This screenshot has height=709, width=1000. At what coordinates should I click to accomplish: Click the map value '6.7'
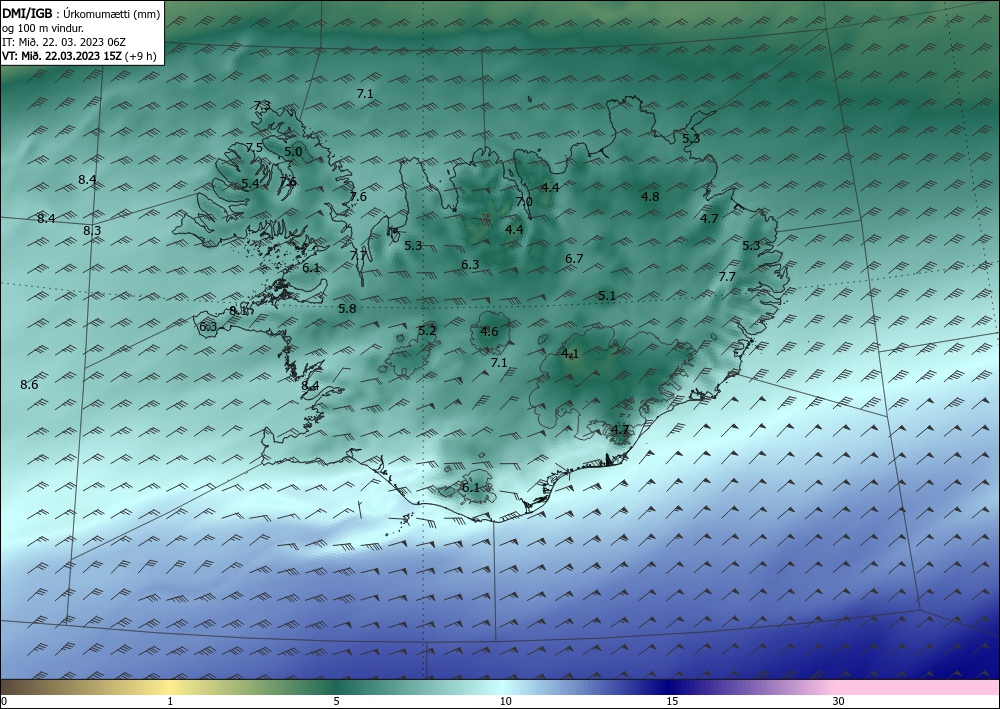pos(574,259)
